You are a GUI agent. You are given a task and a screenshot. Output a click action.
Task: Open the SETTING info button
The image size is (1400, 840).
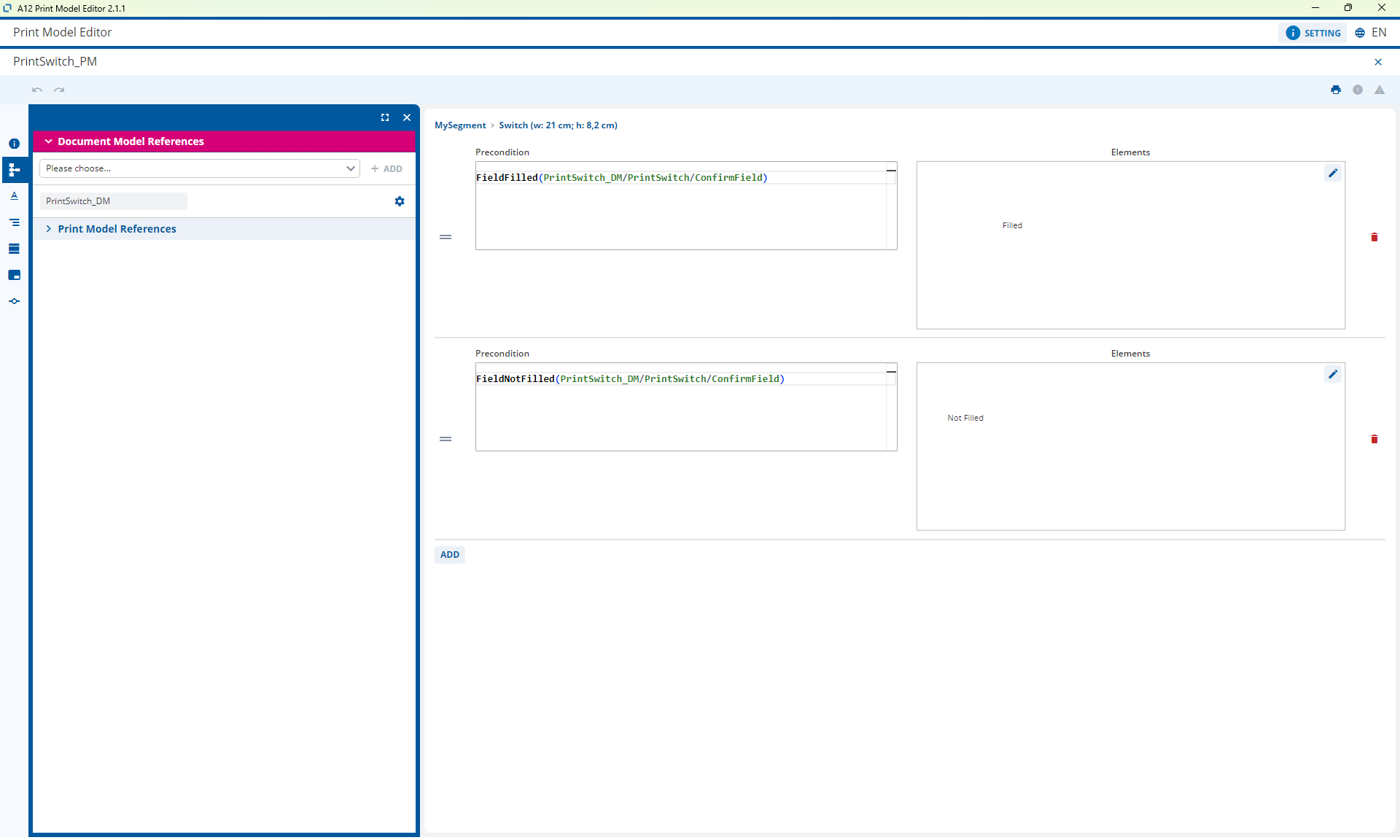coord(1313,33)
